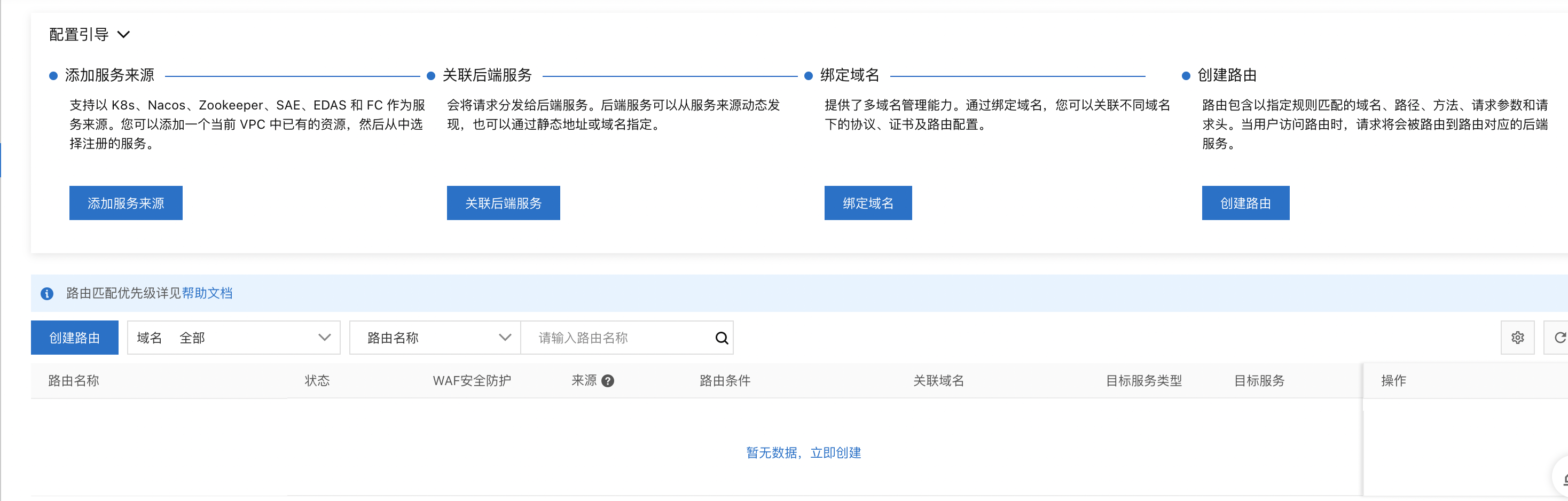Screen dimensions: 1568x501
Task: Click the 操作 column header
Action: pos(1393,381)
